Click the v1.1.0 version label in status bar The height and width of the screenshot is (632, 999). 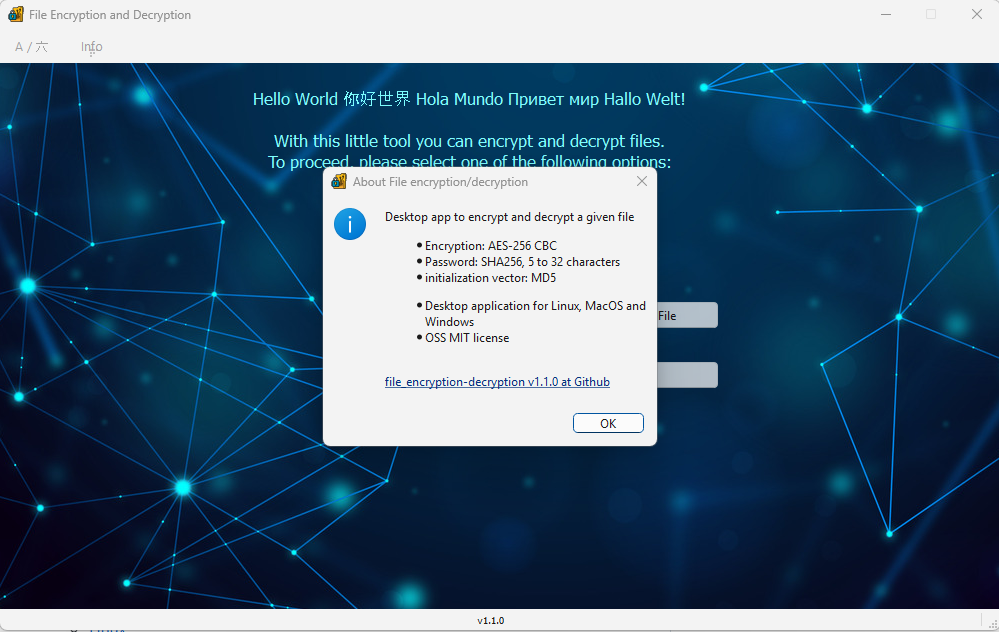tap(491, 620)
